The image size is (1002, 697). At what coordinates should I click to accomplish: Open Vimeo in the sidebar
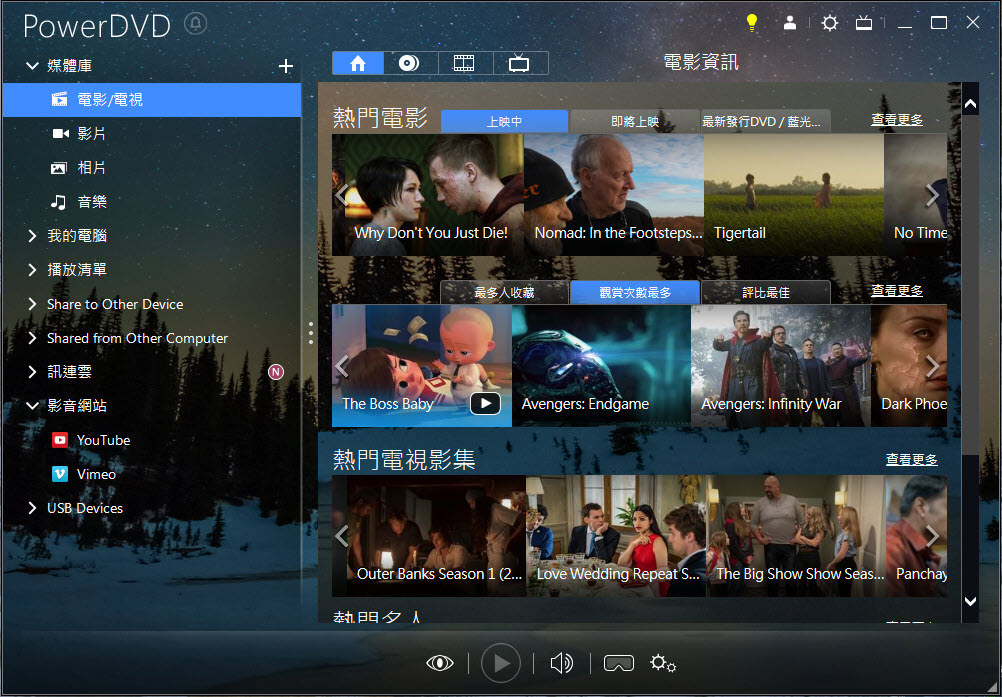(x=96, y=474)
